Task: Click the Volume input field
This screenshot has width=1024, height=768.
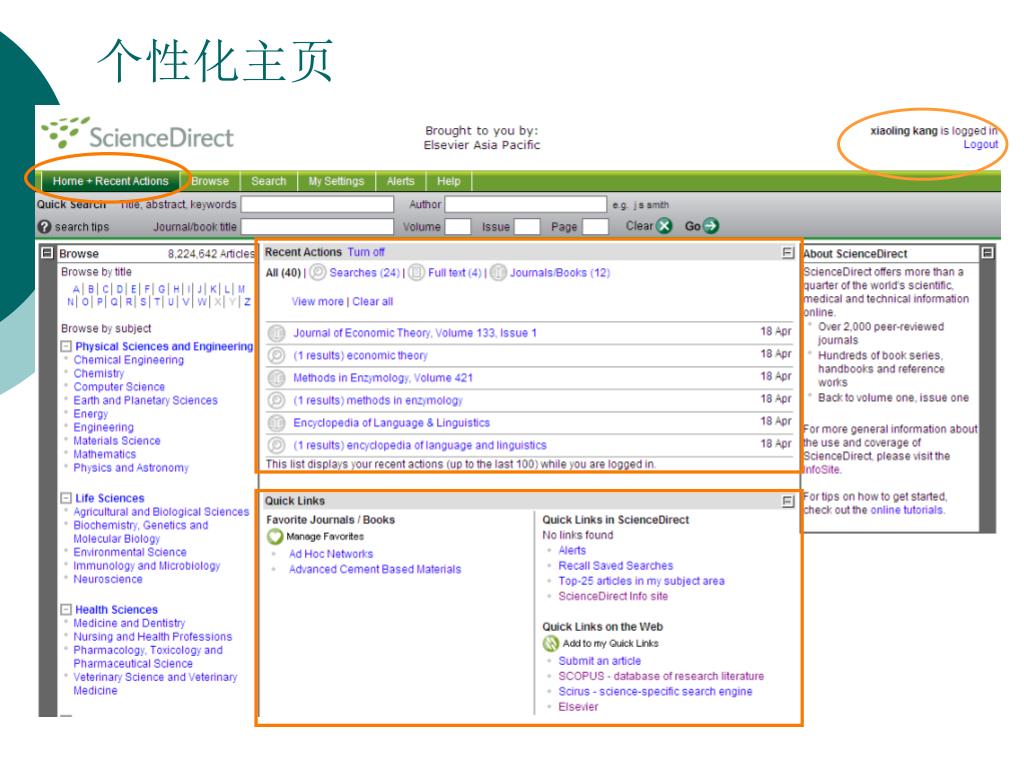Action: pyautogui.click(x=458, y=227)
